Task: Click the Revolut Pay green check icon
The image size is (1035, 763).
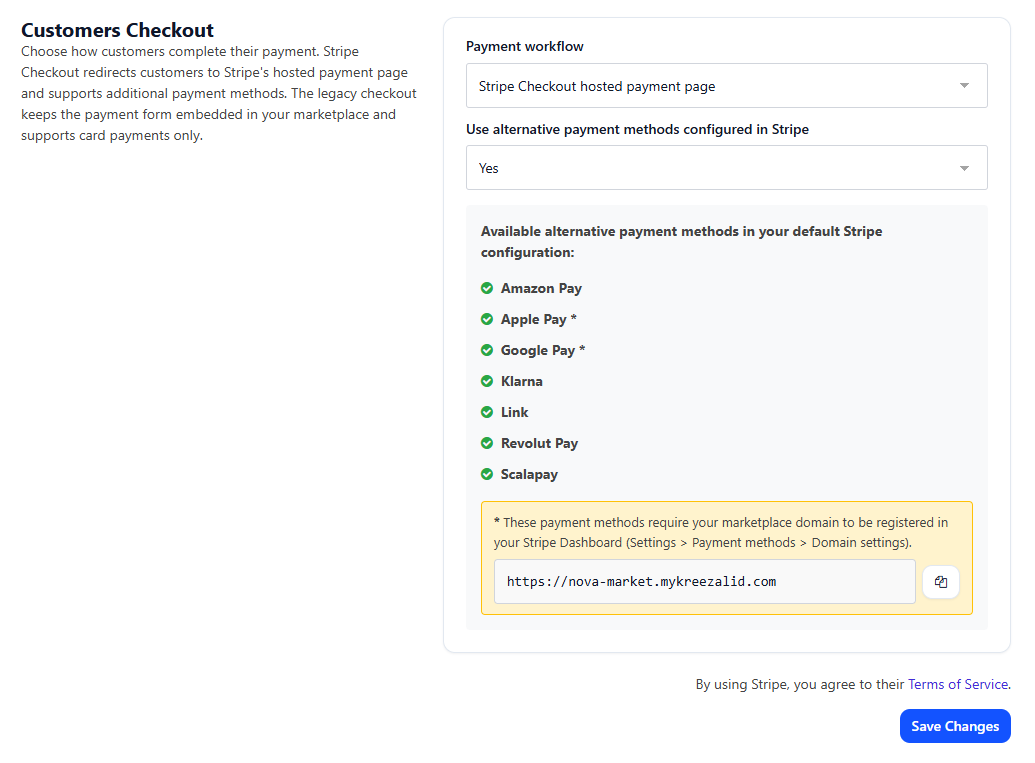Action: tap(487, 444)
